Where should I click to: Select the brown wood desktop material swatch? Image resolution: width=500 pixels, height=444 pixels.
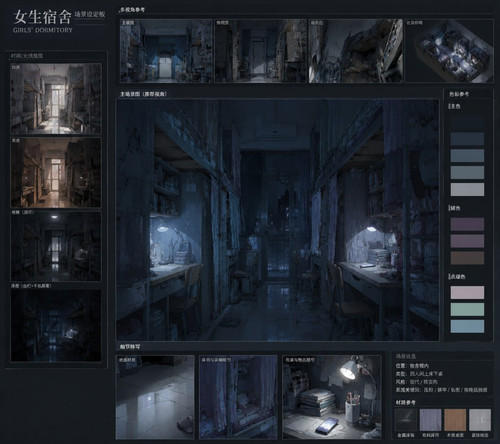[455, 420]
